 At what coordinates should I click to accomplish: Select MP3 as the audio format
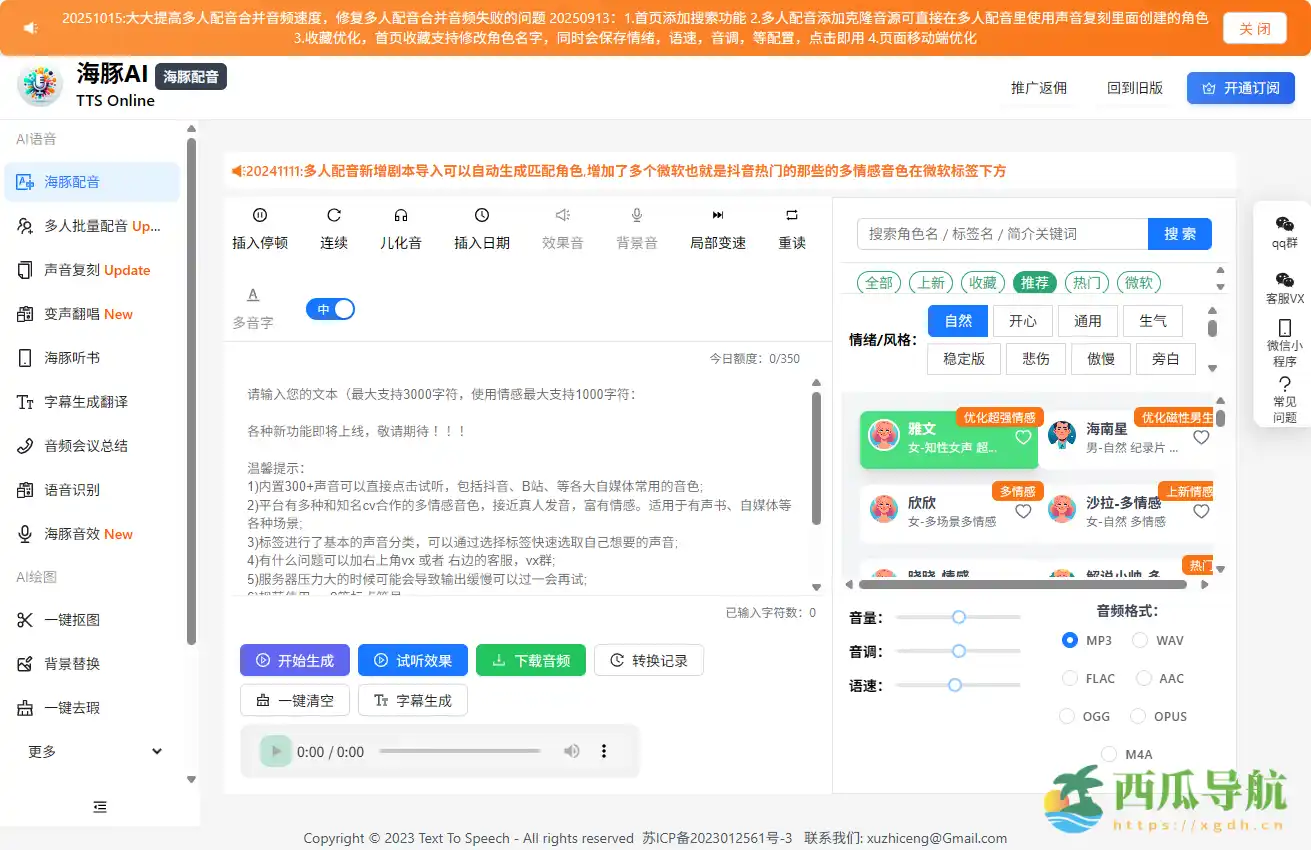coord(1069,640)
